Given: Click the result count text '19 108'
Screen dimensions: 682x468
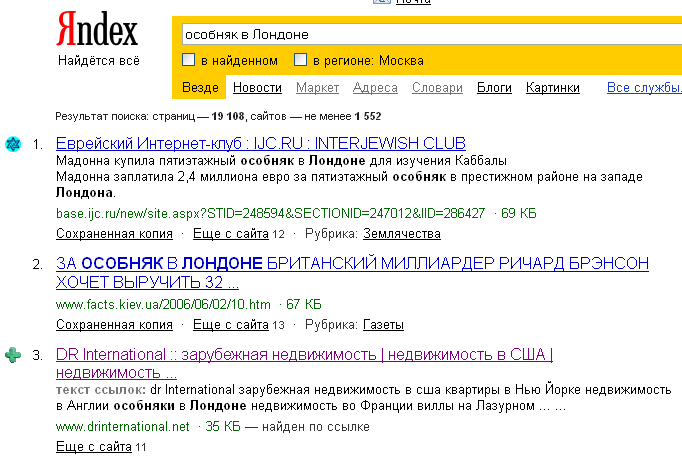Looking at the screenshot, I should (x=228, y=116).
